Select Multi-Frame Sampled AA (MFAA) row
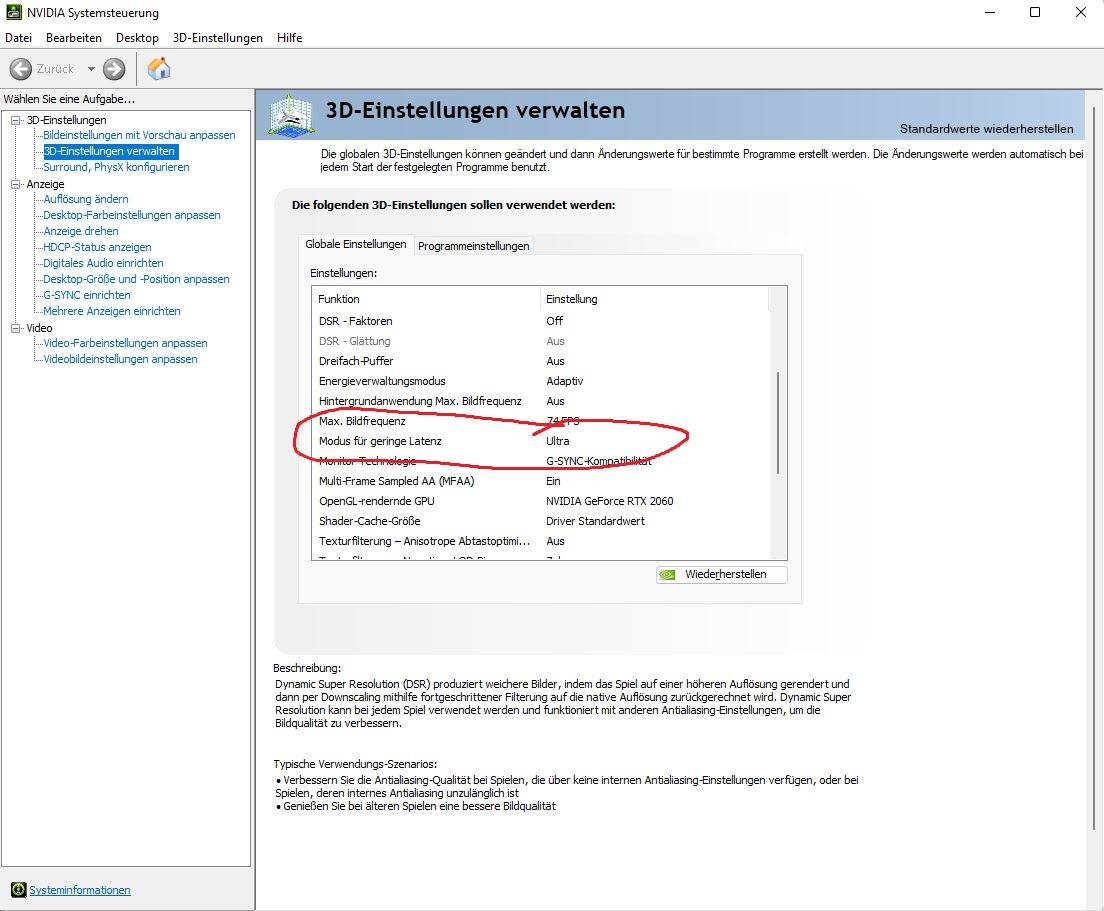The width and height of the screenshot is (1104, 911). (x=540, y=482)
